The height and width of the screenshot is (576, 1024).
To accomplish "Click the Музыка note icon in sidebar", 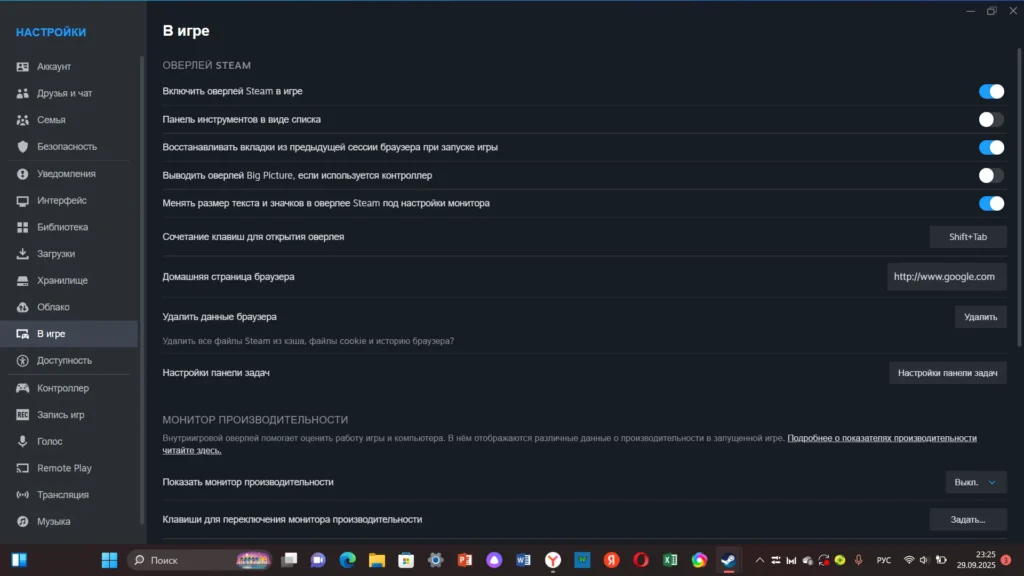I will tap(23, 521).
